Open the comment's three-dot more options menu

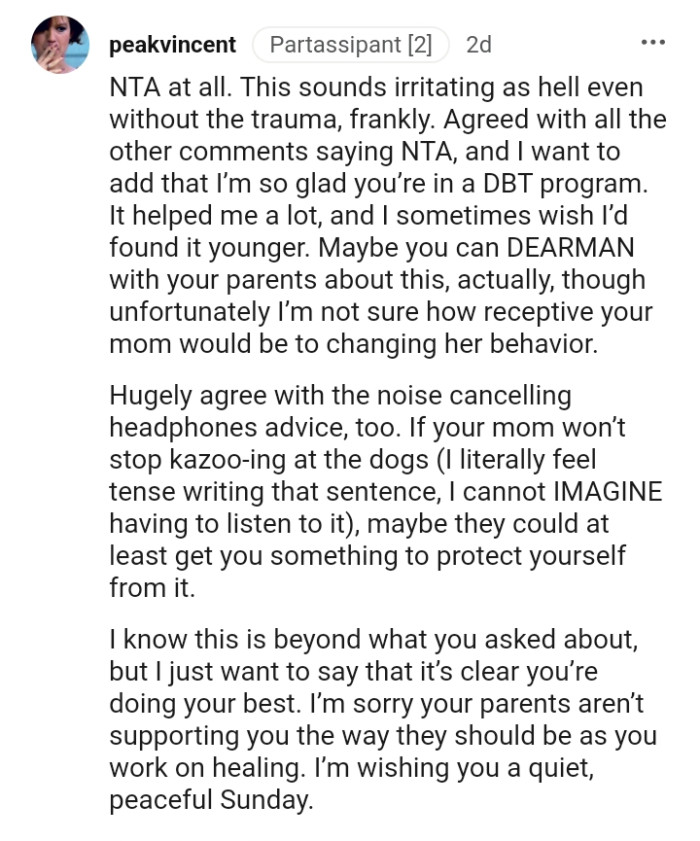click(653, 42)
